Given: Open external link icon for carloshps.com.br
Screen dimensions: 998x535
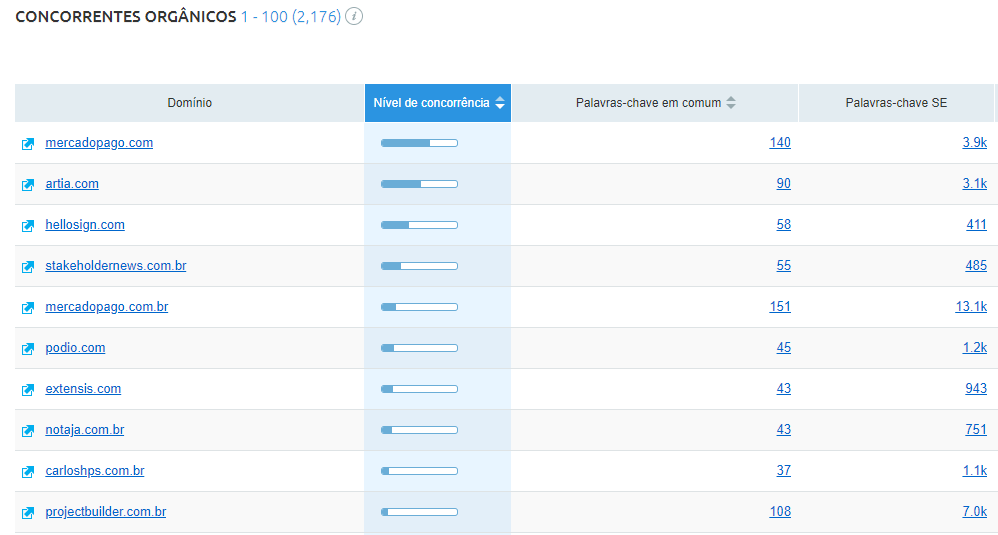Looking at the screenshot, I should tap(28, 472).
